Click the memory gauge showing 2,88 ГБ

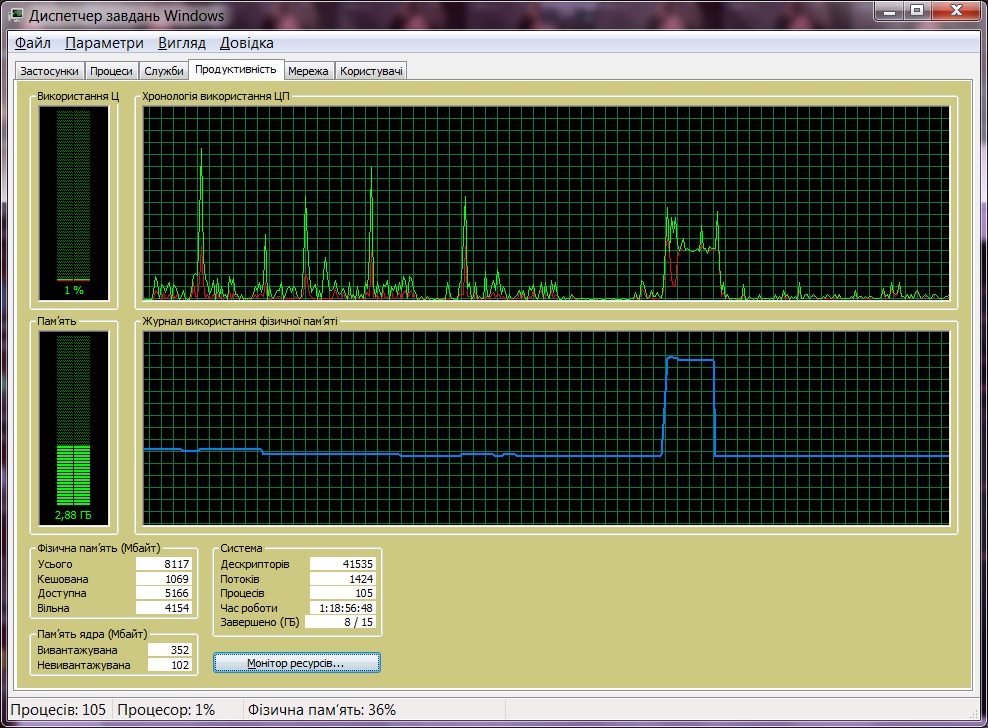click(x=74, y=428)
